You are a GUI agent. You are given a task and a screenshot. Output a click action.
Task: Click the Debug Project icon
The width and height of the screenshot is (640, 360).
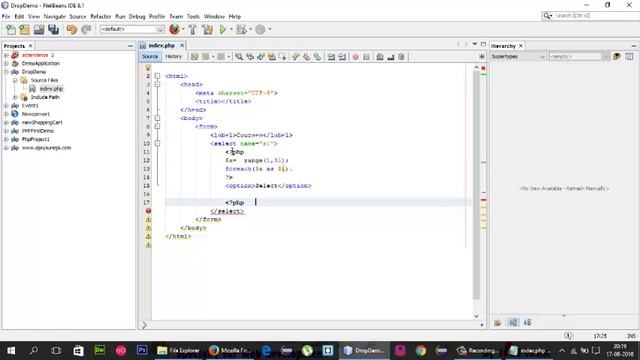(242, 29)
